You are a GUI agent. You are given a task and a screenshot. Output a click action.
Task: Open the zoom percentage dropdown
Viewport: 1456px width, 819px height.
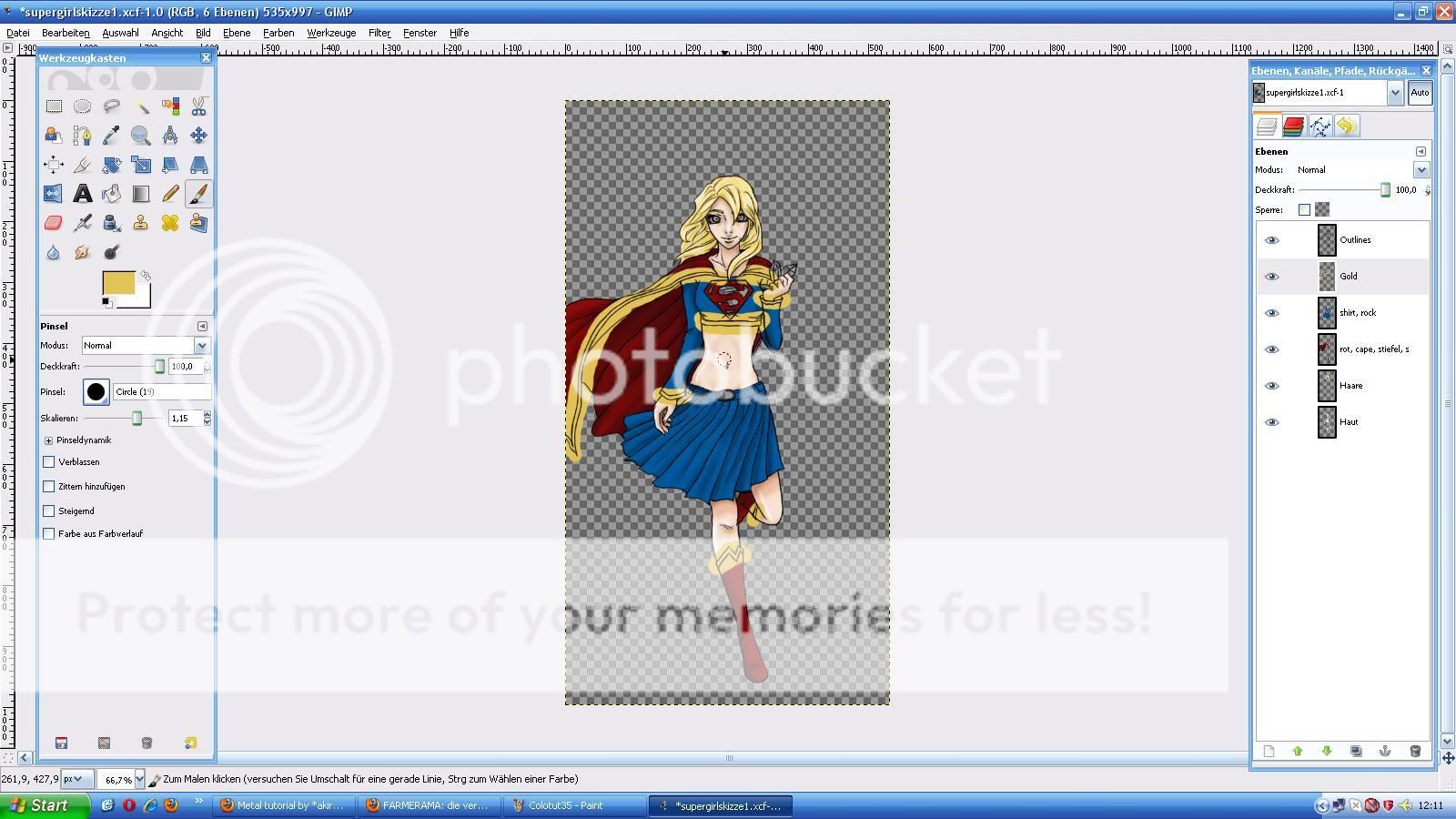(139, 780)
